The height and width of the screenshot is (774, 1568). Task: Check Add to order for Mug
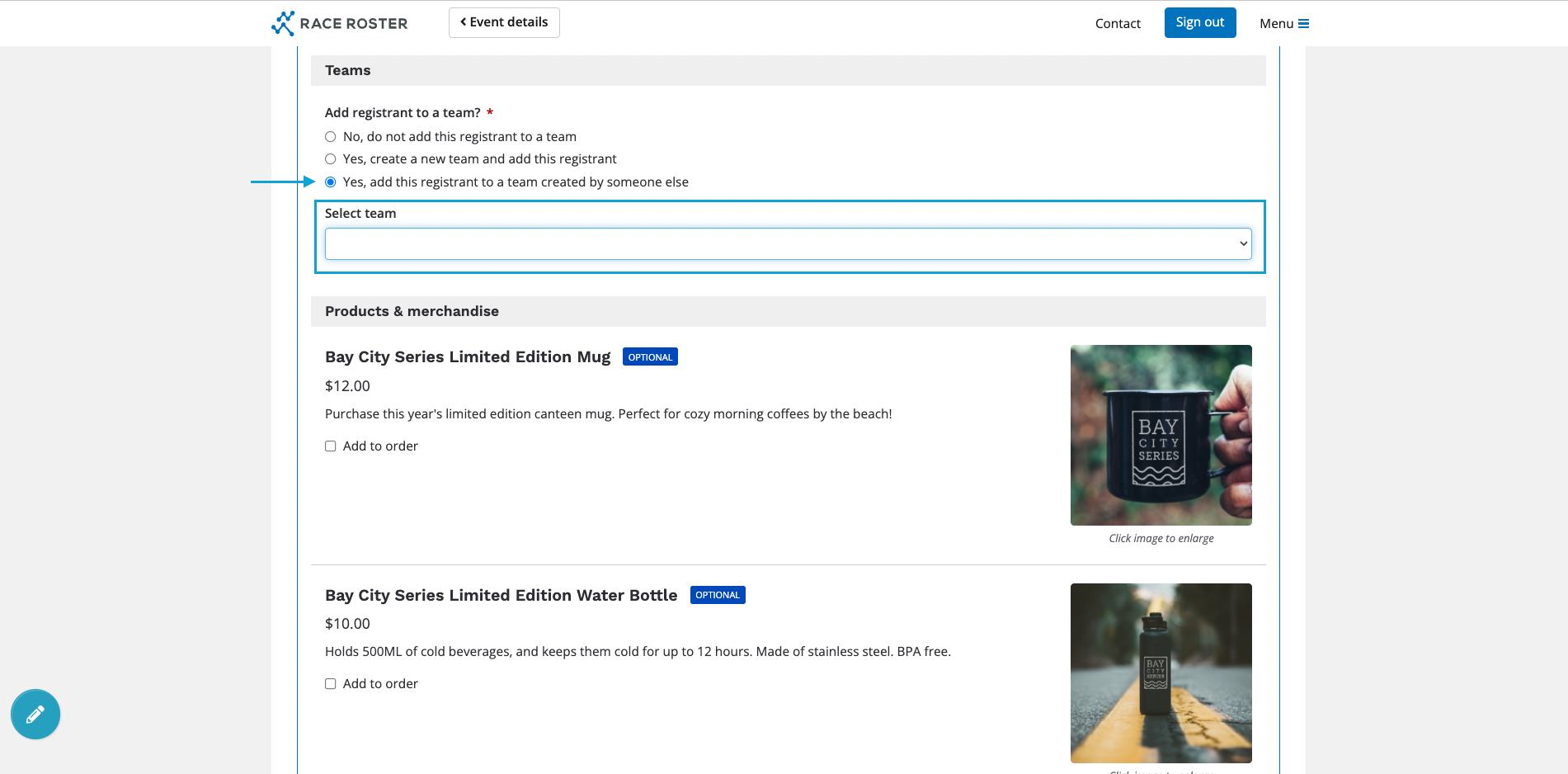[331, 446]
